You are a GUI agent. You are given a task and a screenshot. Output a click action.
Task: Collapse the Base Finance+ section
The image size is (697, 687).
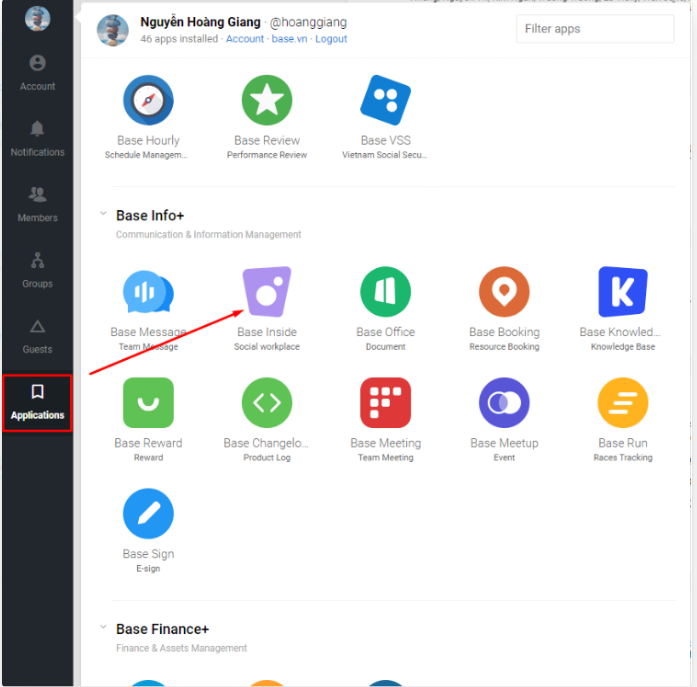point(103,627)
